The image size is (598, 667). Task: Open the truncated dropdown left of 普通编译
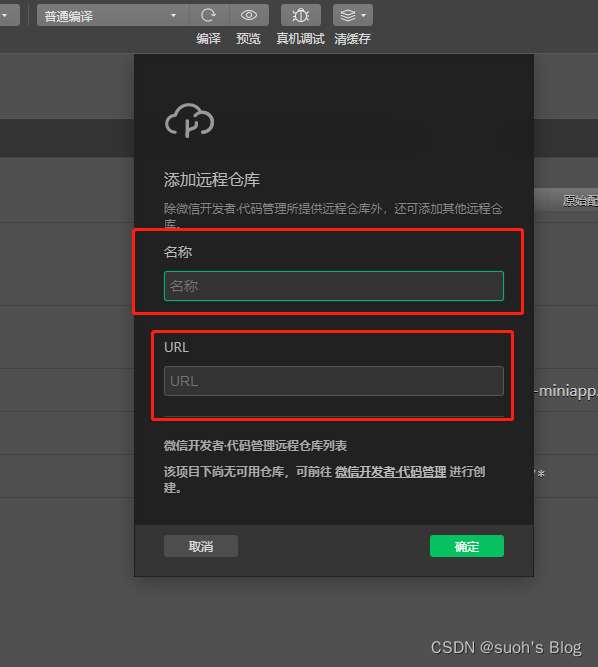9,16
